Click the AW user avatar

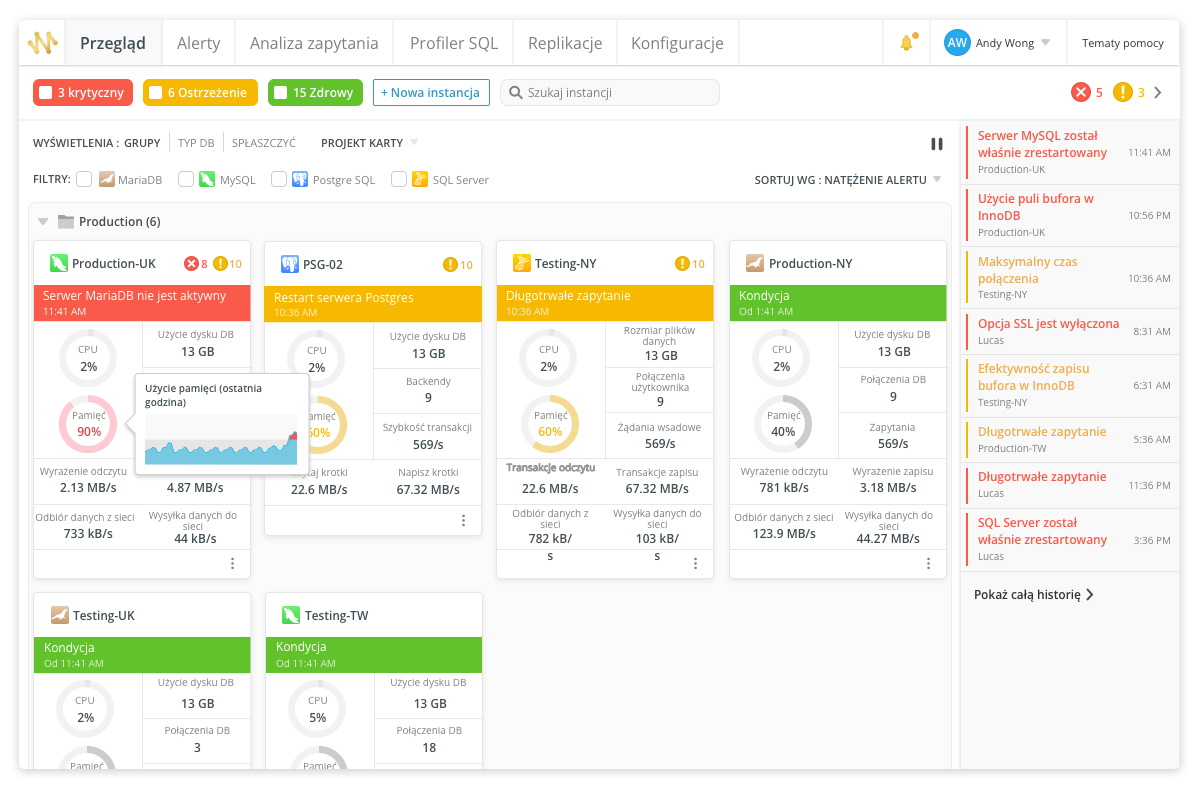[957, 43]
